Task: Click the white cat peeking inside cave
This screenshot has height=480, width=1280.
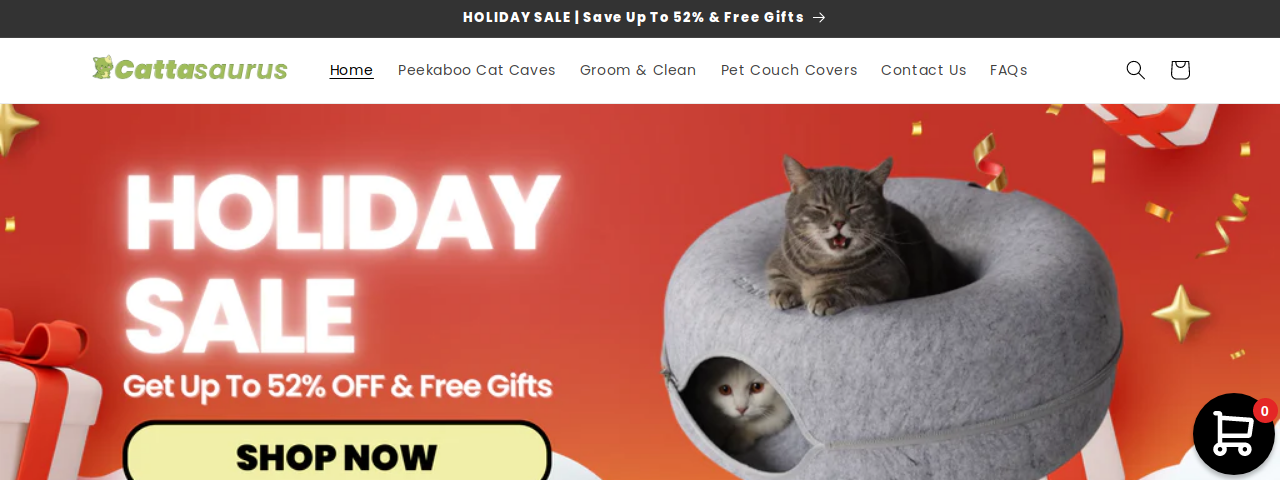Action: pyautogui.click(x=738, y=402)
